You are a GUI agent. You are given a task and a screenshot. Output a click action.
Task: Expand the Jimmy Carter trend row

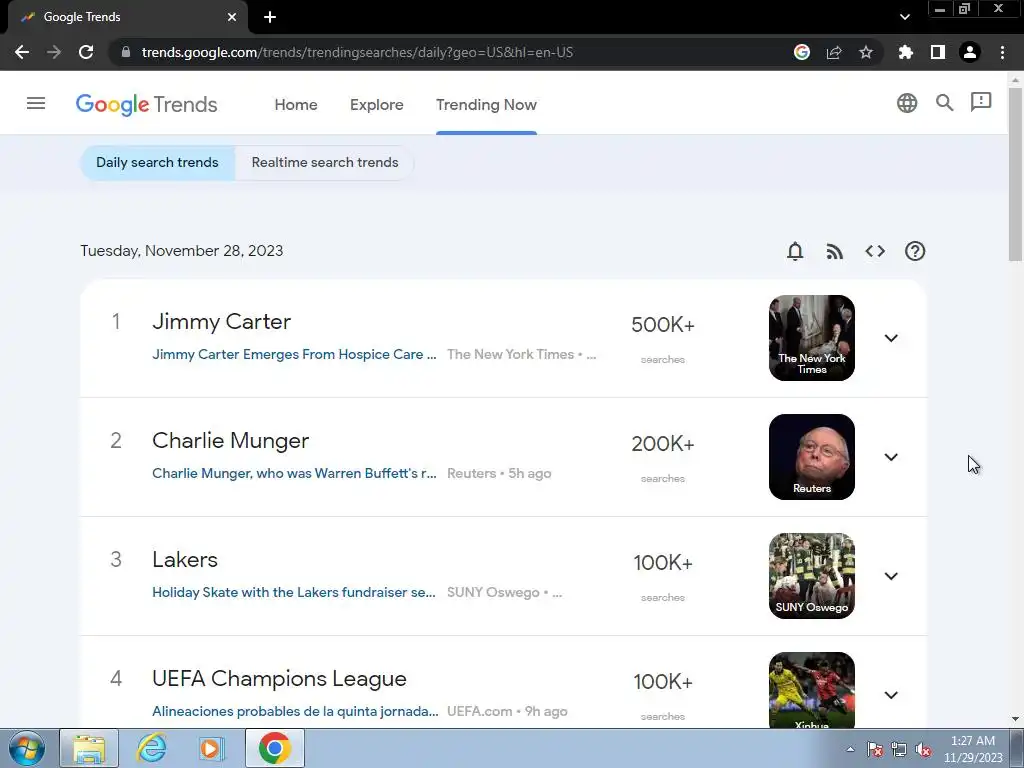coord(891,338)
